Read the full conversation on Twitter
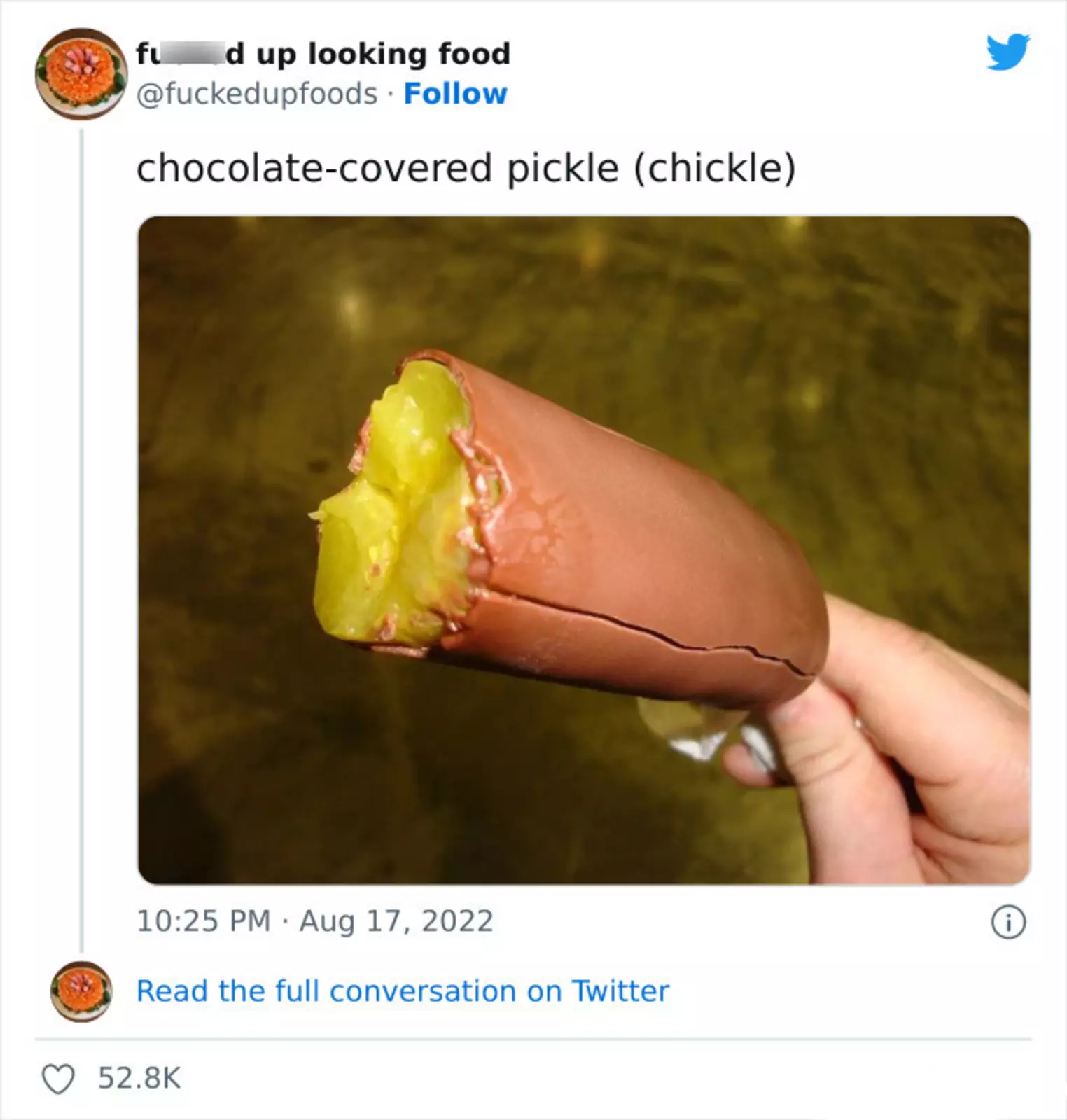Image resolution: width=1067 pixels, height=1120 pixels. (403, 991)
